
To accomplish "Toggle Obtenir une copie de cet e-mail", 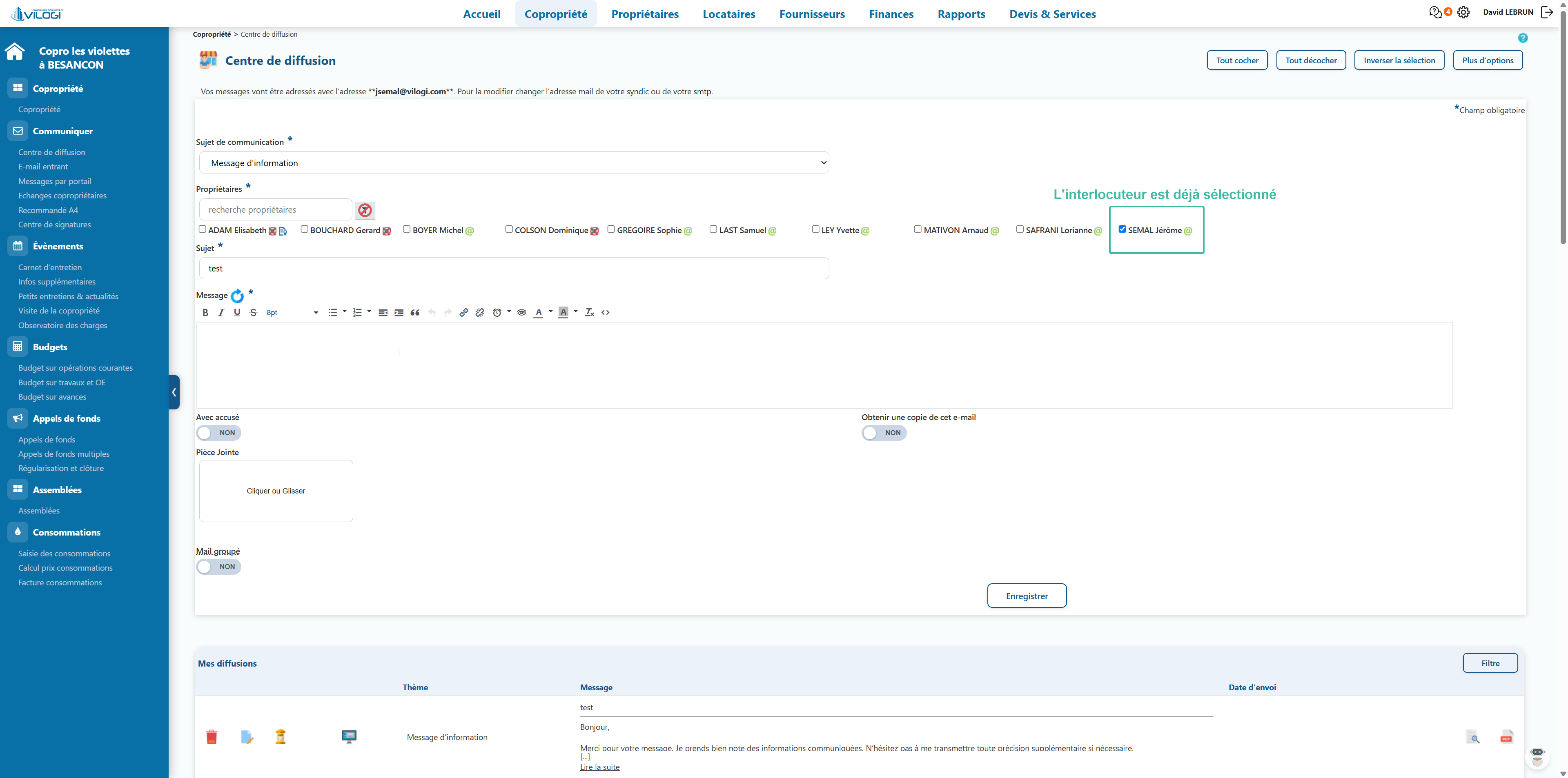I will click(x=884, y=433).
